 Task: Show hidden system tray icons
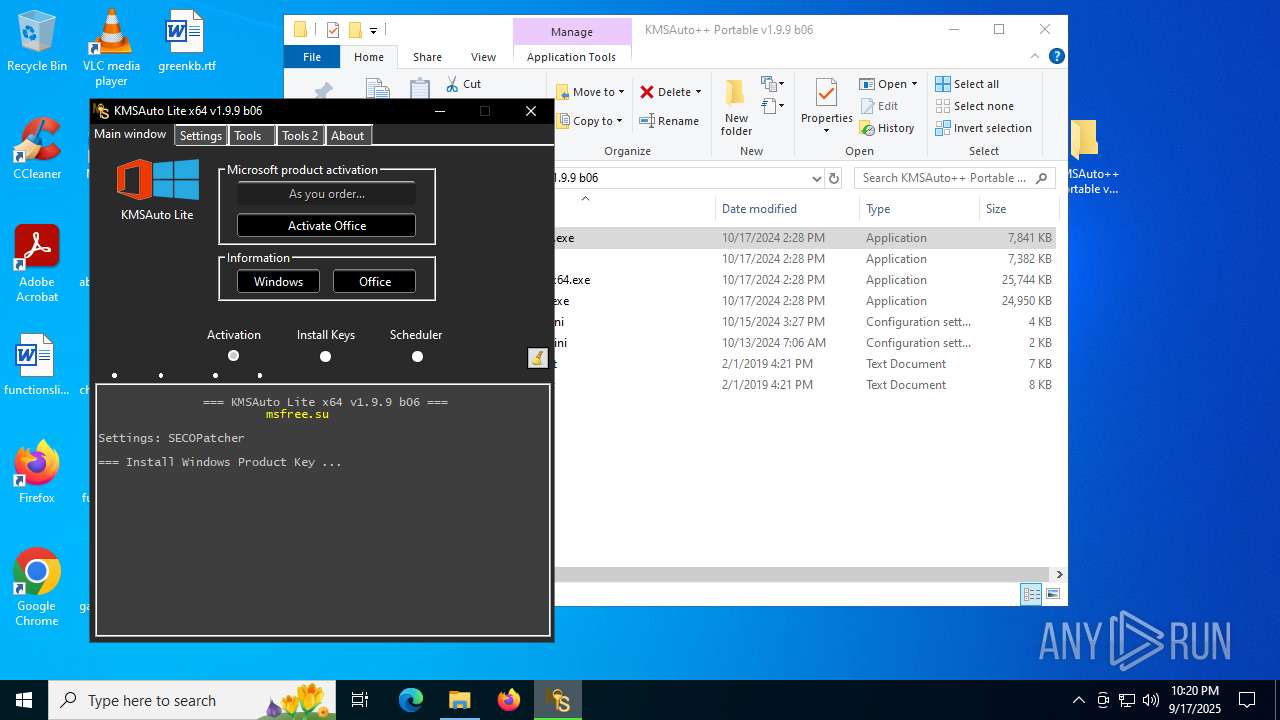[1078, 700]
